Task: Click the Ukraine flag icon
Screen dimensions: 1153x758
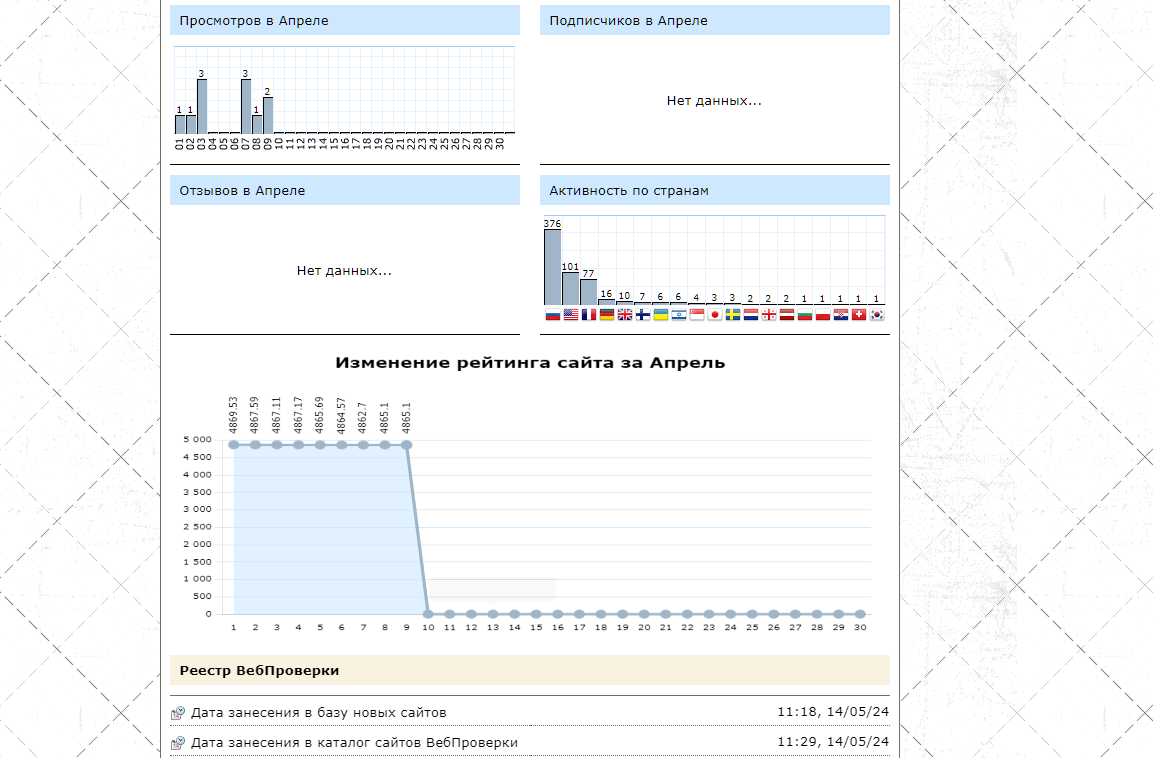Action: tap(661, 315)
